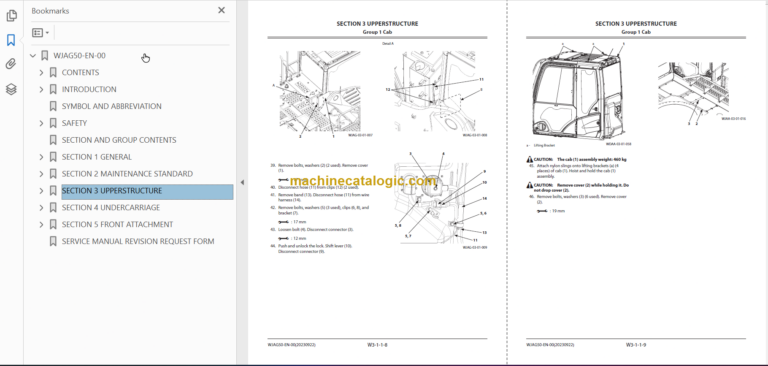Click bookmark icon beside CONTENTS

(x=53, y=73)
